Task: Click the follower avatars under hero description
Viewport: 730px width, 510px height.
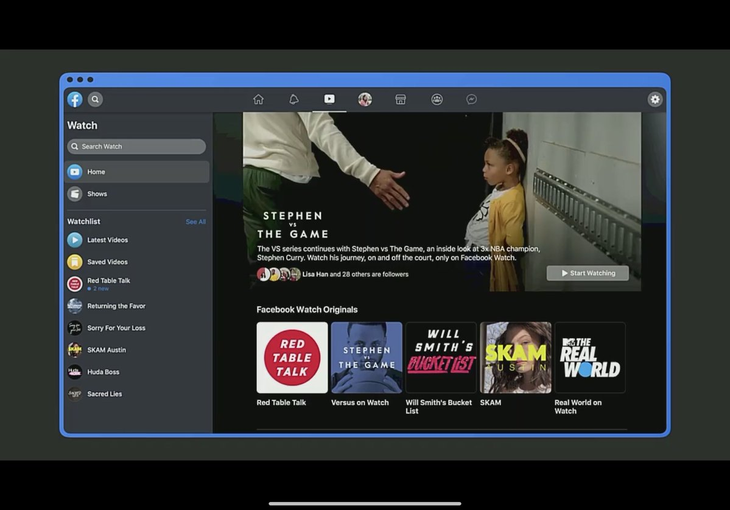Action: (279, 274)
